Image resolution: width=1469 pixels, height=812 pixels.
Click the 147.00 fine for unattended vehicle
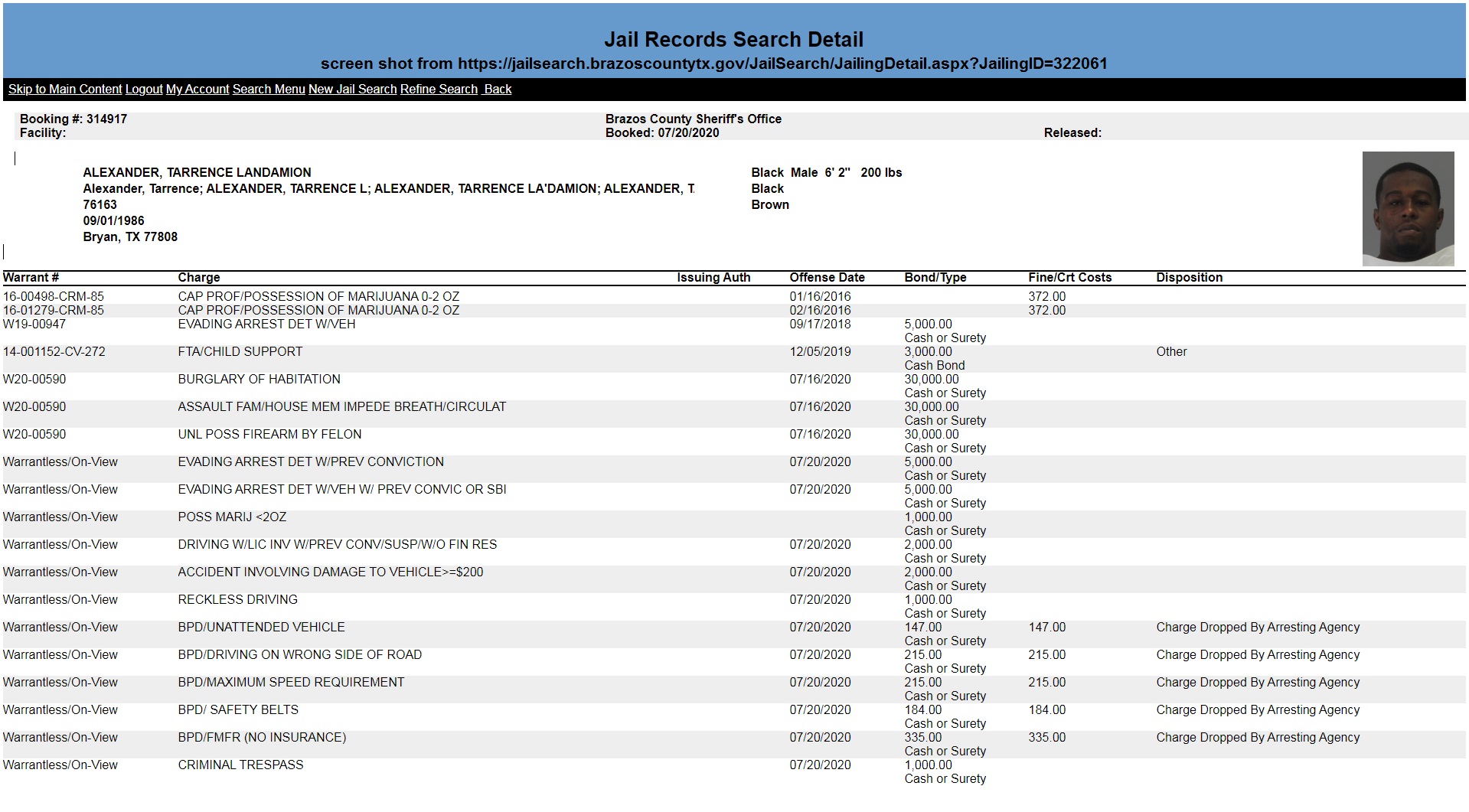tap(1047, 627)
